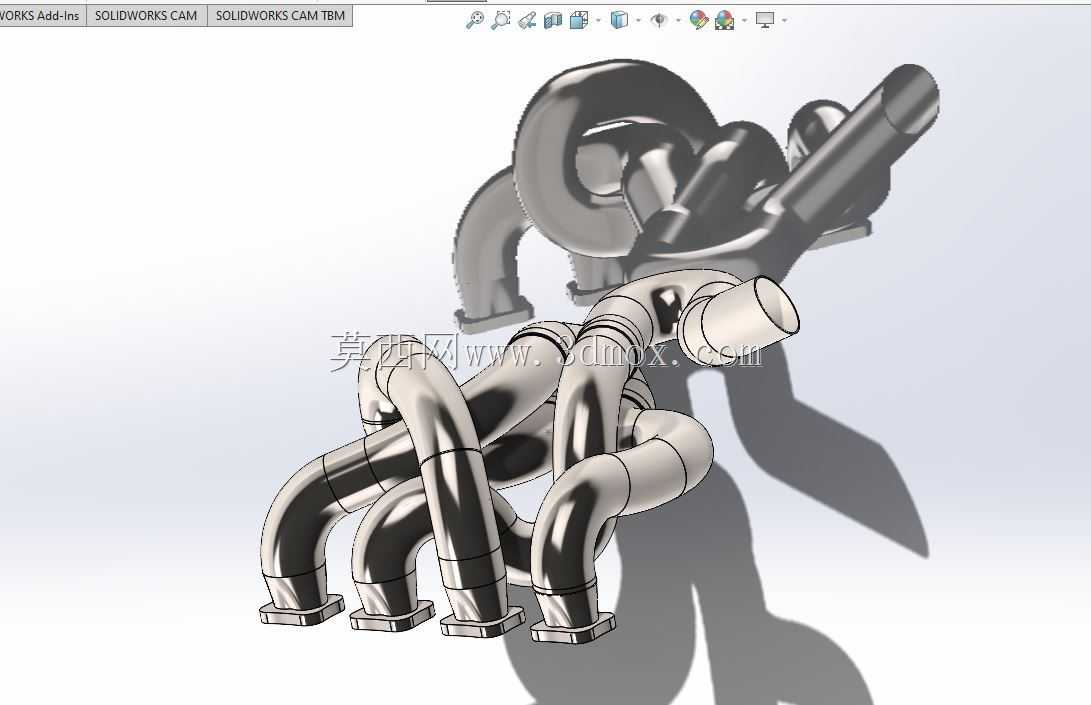Click the Display Style cube icon
Viewport: 1091px width, 705px height.
[x=619, y=20]
